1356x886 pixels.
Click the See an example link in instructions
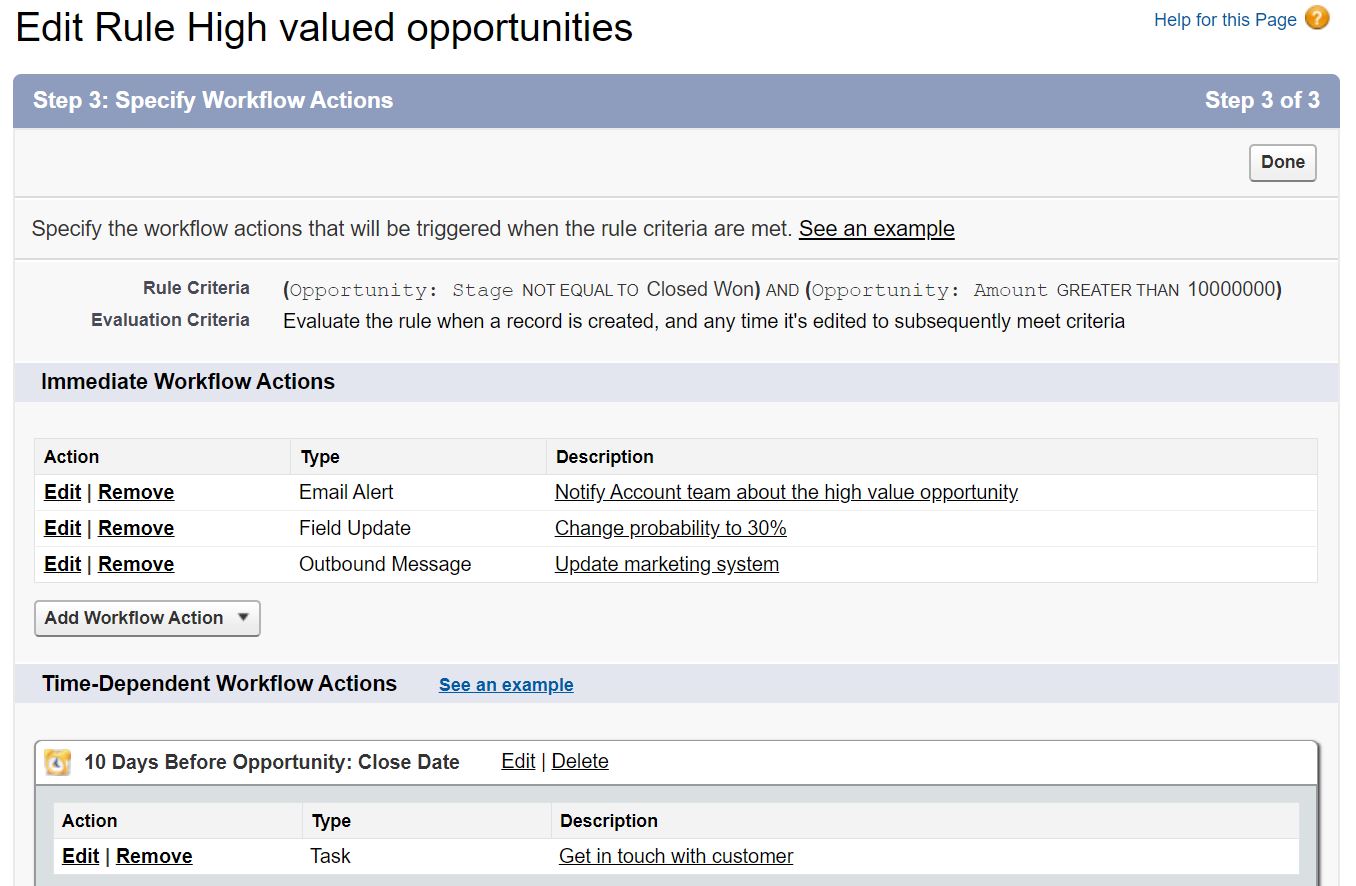pos(876,229)
